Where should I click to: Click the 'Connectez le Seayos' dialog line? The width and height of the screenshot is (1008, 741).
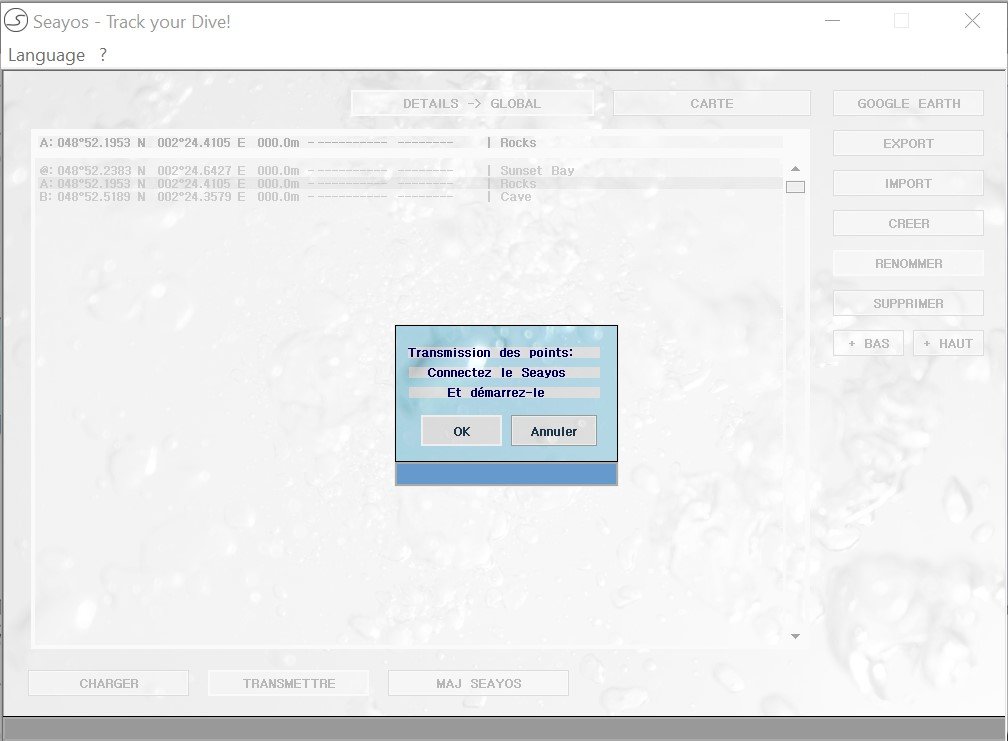(496, 372)
